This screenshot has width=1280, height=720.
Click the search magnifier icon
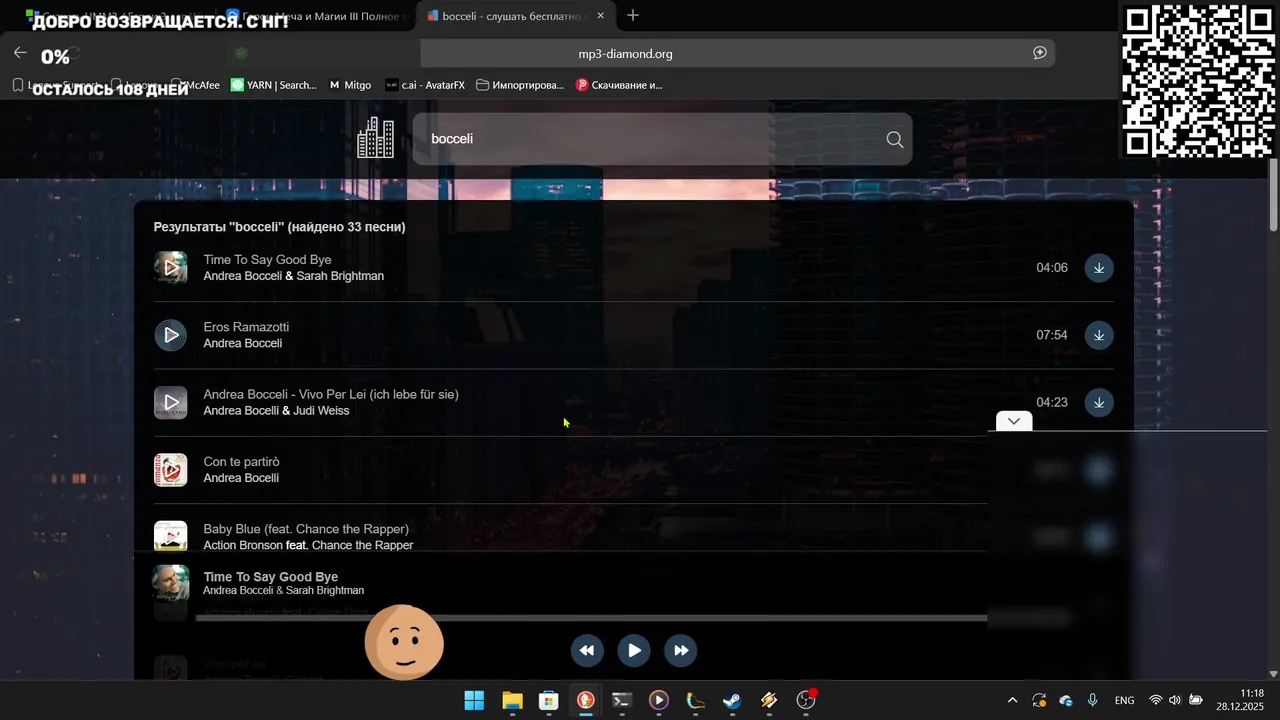[x=894, y=139]
